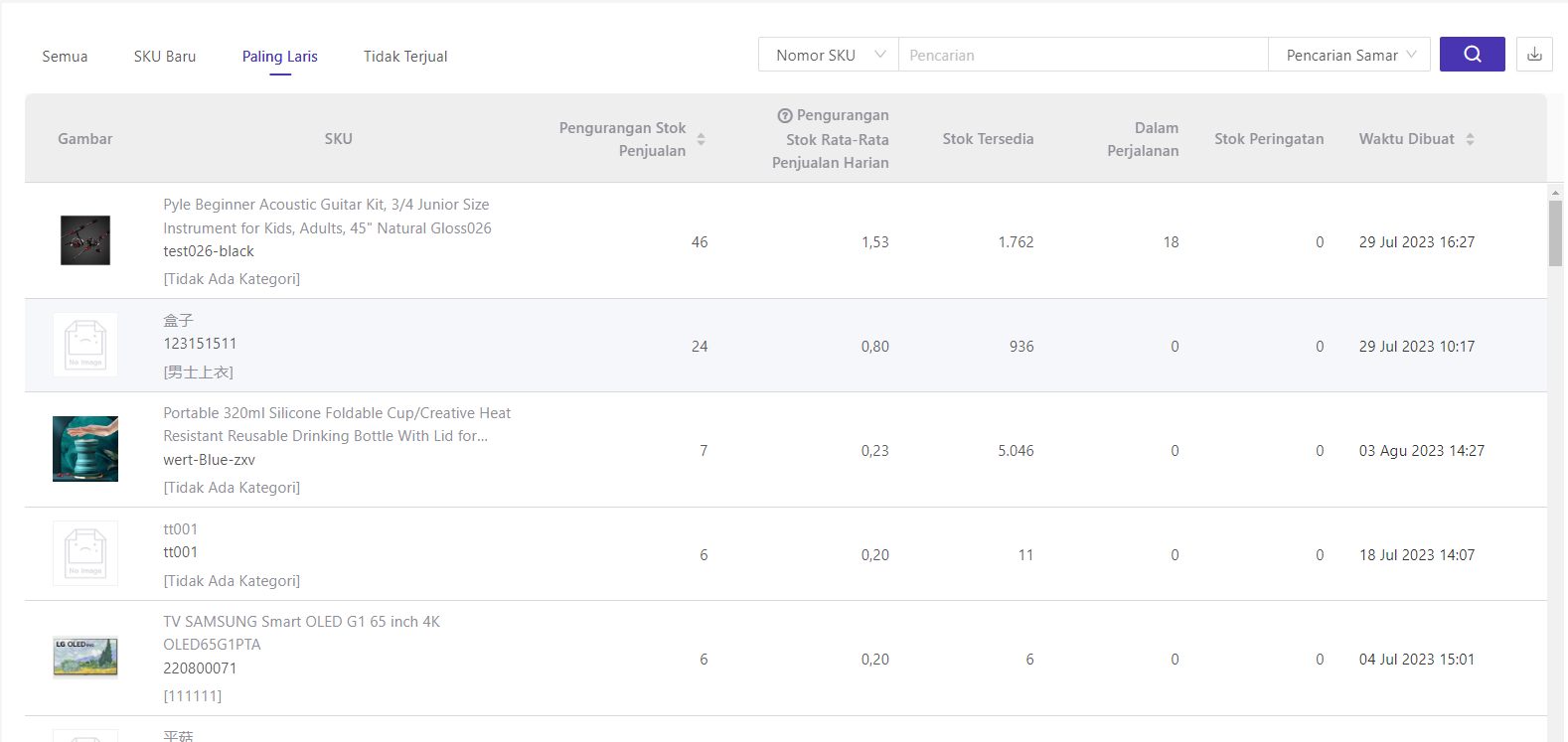The height and width of the screenshot is (742, 1568).
Task: Click the purple search magnifier button
Action: click(1472, 55)
